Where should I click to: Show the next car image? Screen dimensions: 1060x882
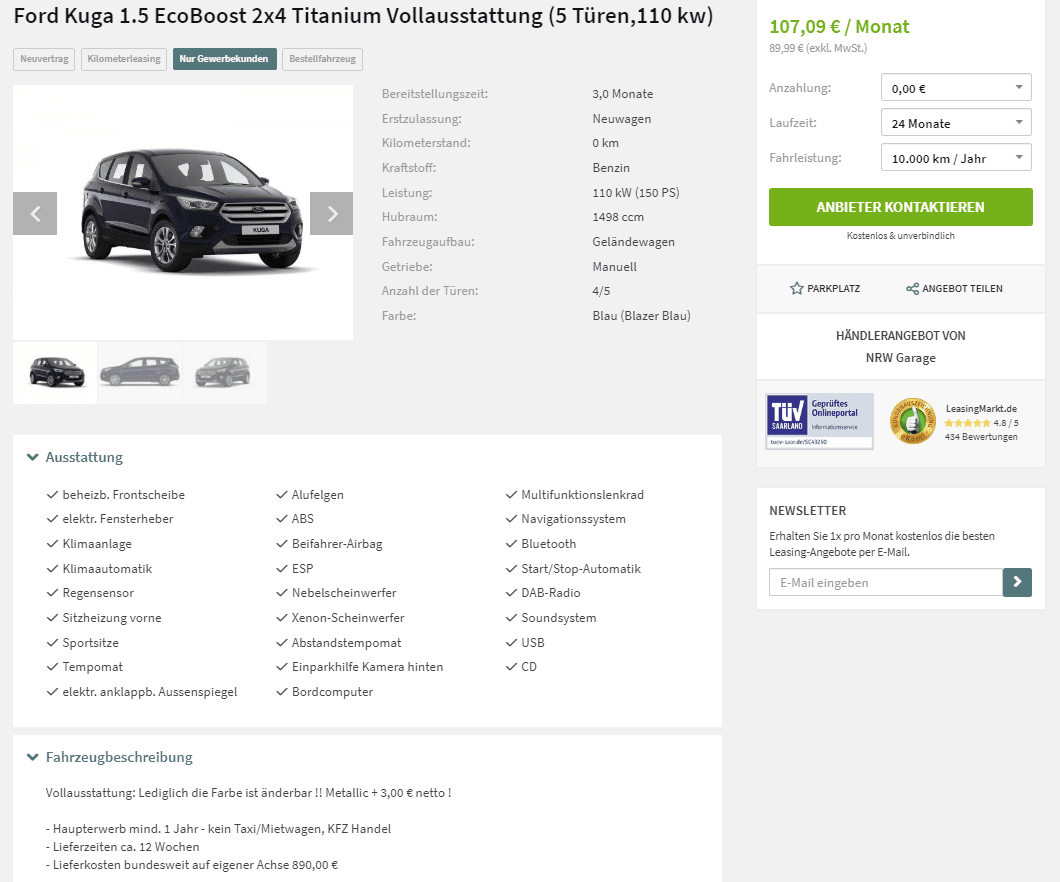point(331,214)
